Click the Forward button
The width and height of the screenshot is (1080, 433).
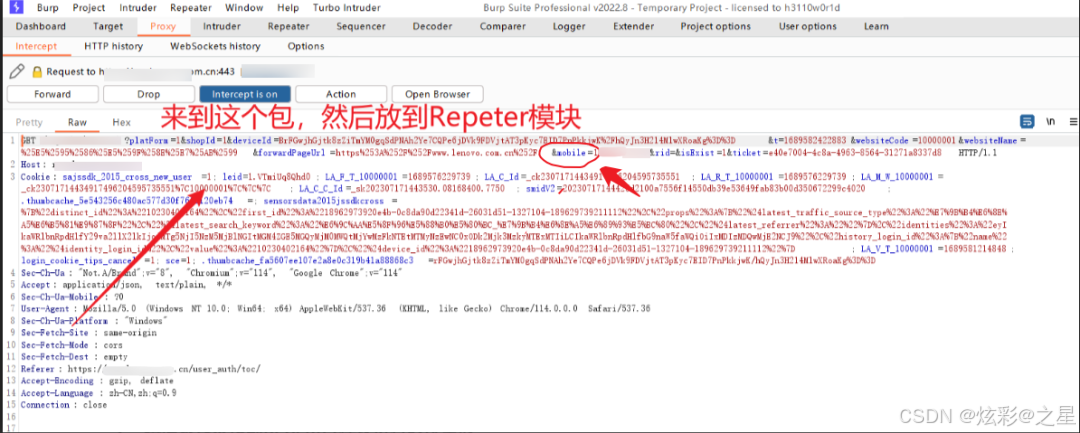tap(52, 94)
